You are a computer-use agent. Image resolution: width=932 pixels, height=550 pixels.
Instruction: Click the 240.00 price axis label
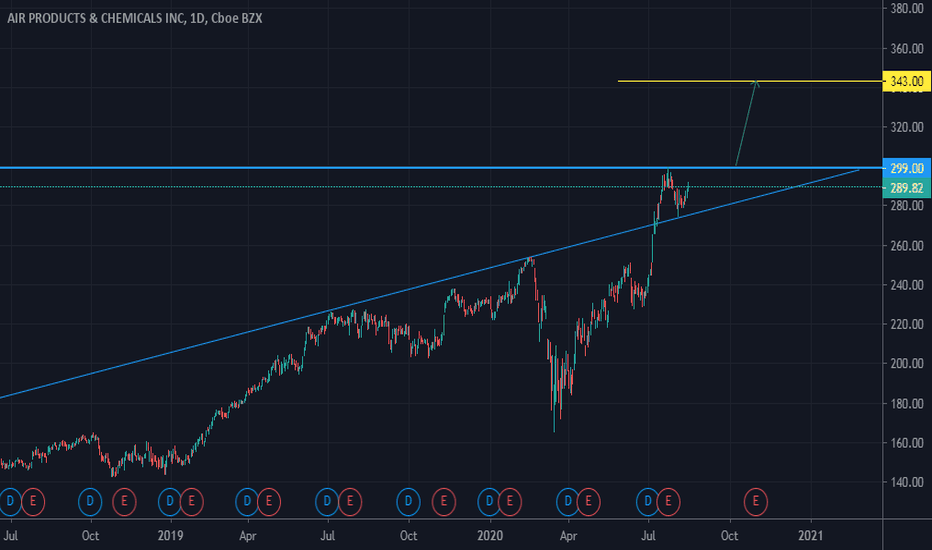[x=907, y=285]
